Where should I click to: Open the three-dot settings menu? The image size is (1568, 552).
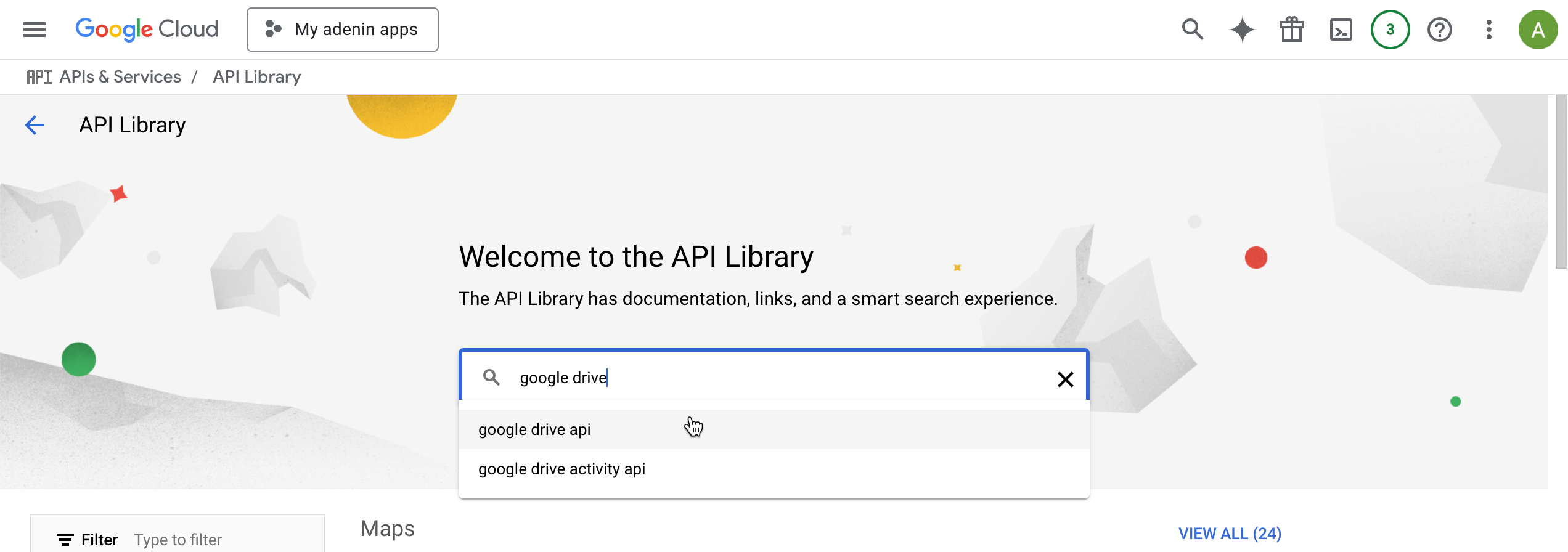(1488, 30)
